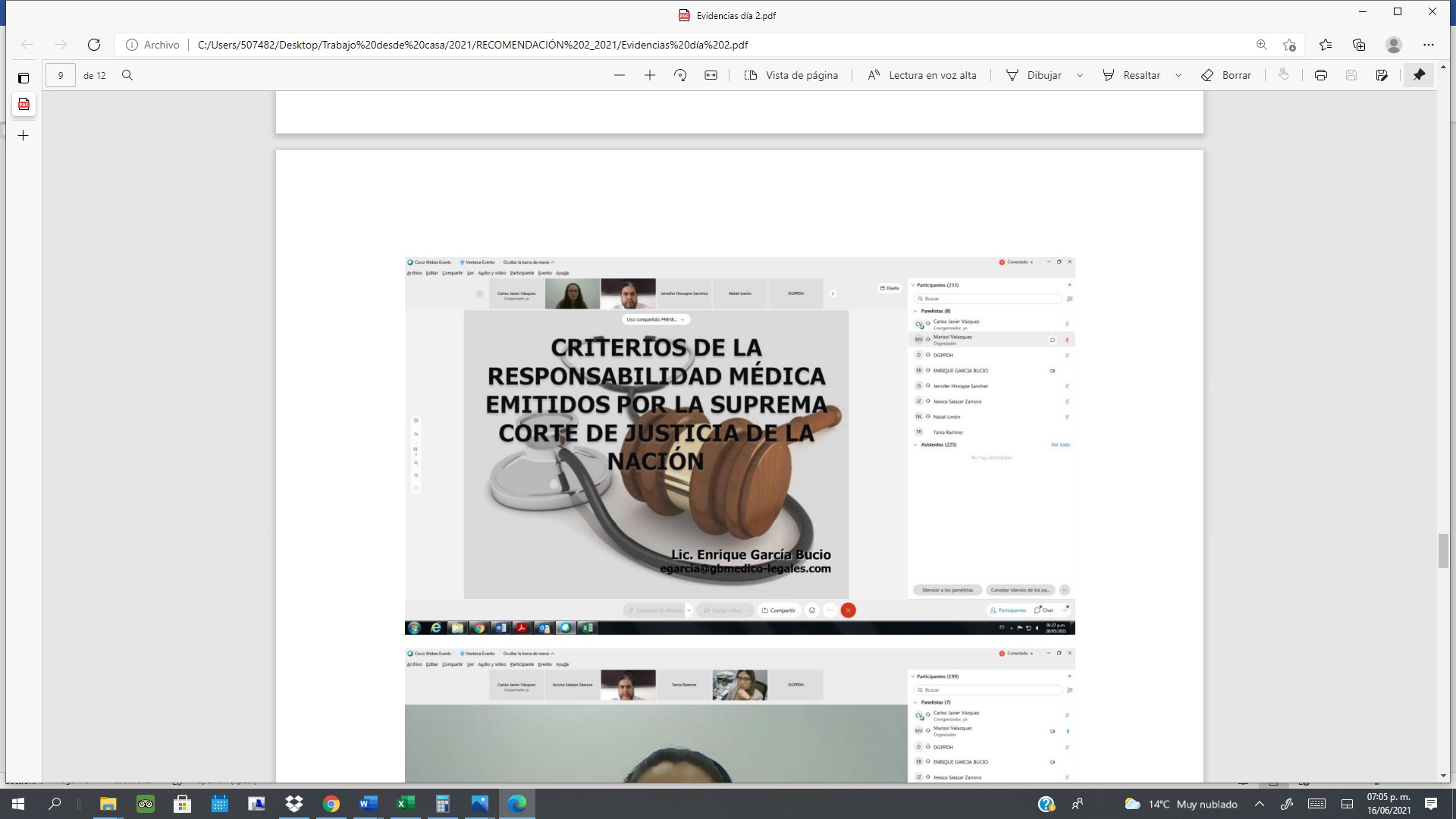Click Edge icon in taskbar
The width and height of the screenshot is (1456, 819).
click(516, 804)
